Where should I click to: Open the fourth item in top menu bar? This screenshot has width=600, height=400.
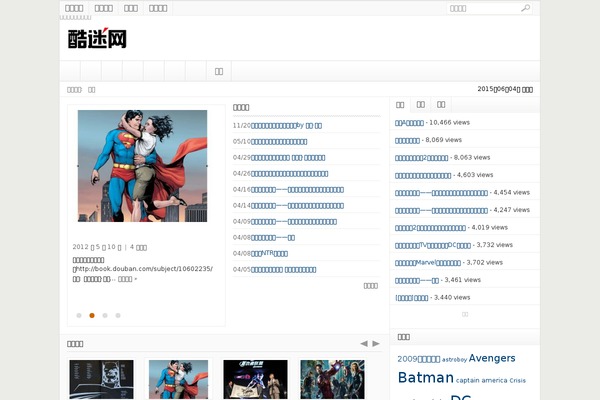coord(158,8)
